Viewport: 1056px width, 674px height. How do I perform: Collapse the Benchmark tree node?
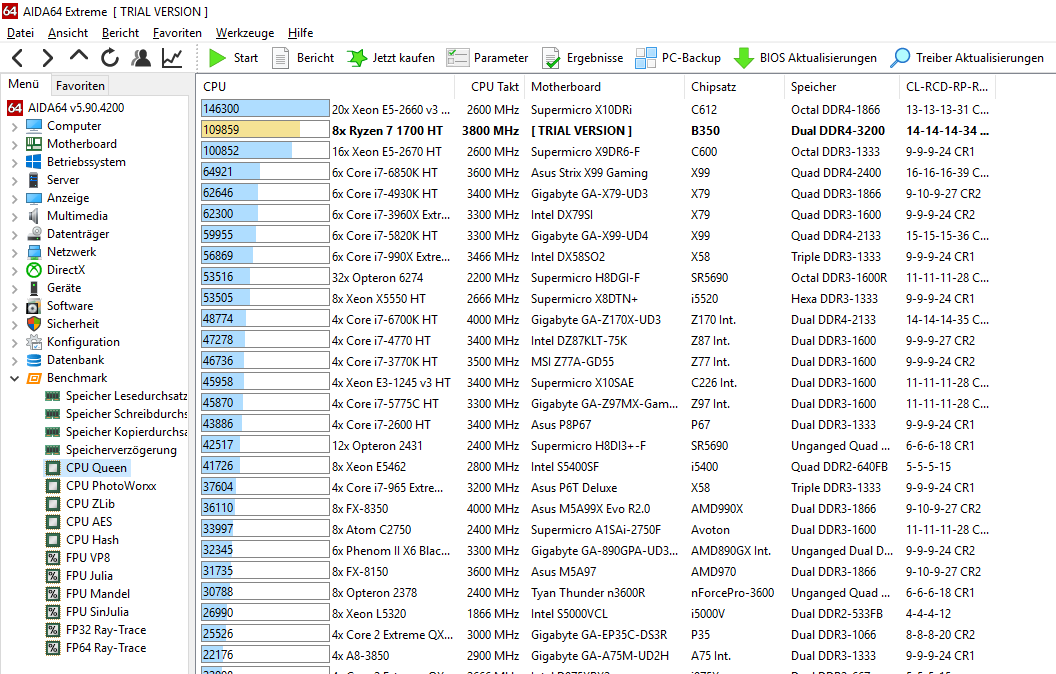tap(14, 378)
